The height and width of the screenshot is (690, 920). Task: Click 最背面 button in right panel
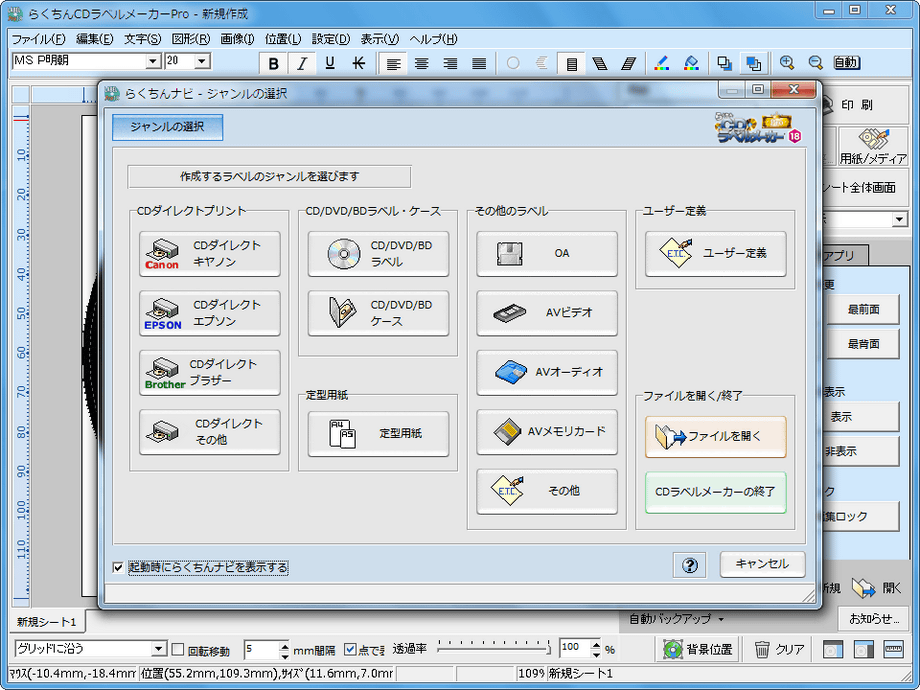pos(863,344)
